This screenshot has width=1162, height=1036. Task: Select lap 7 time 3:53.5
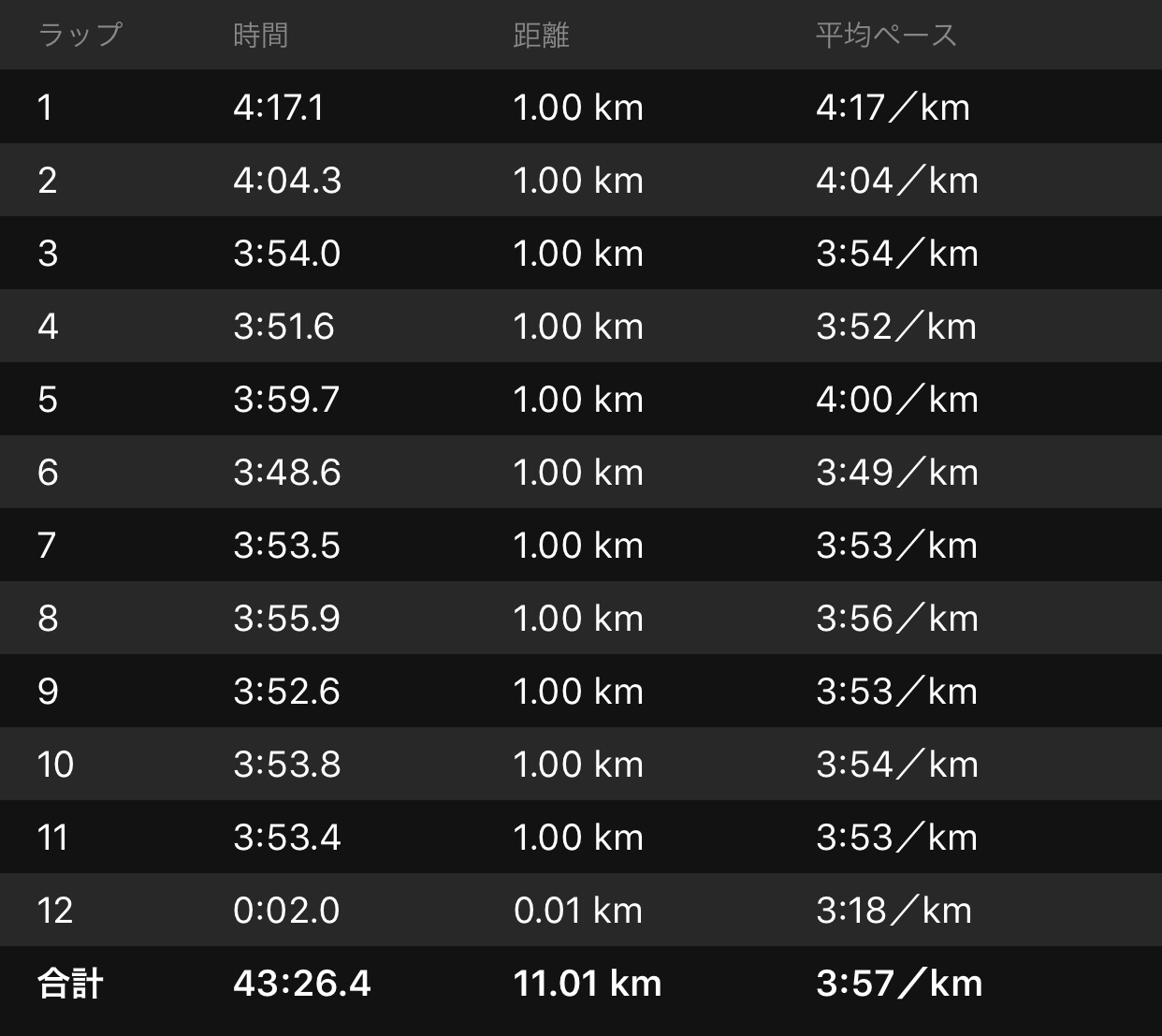pyautogui.click(x=287, y=546)
